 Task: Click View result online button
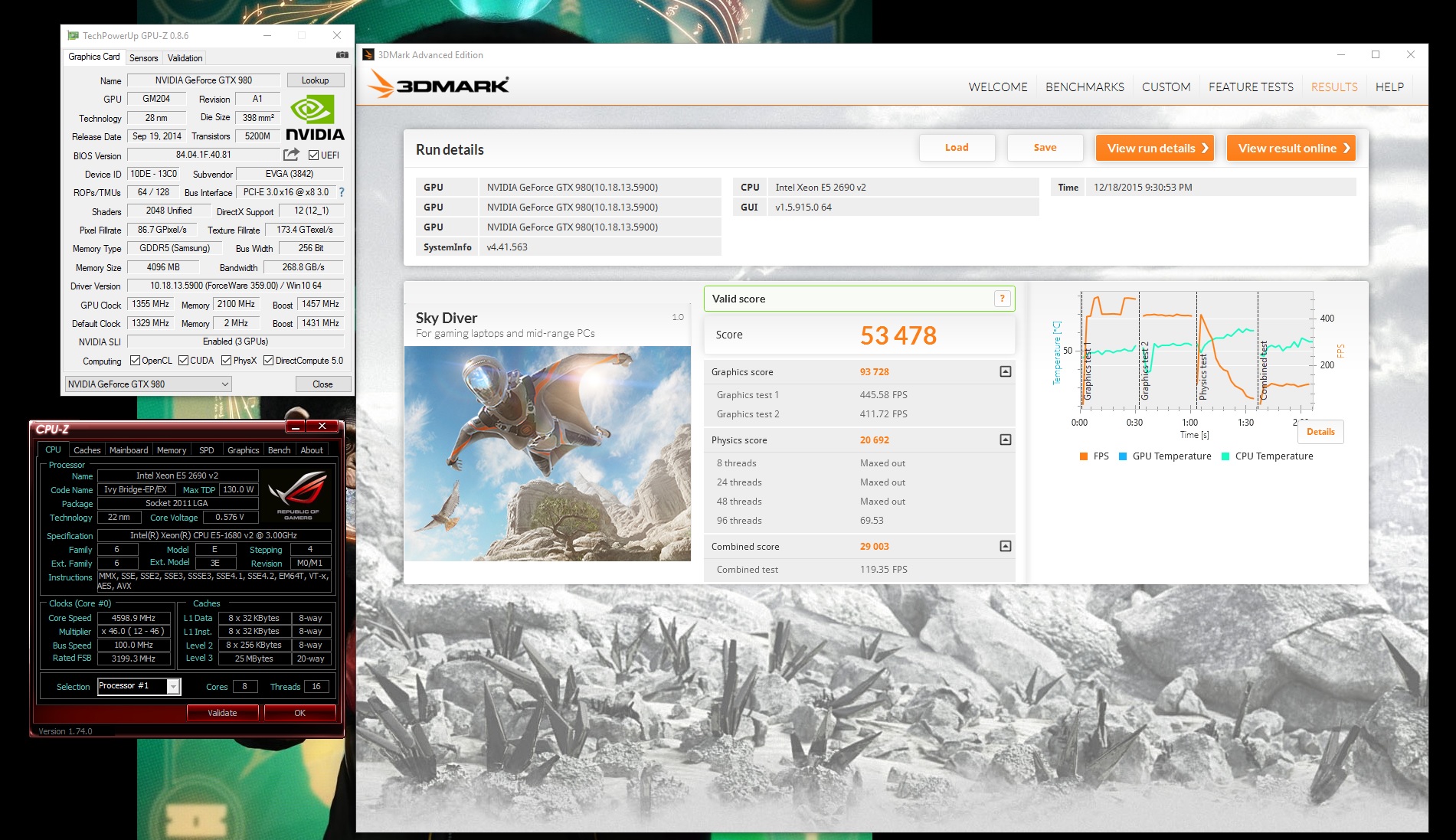coord(1291,148)
